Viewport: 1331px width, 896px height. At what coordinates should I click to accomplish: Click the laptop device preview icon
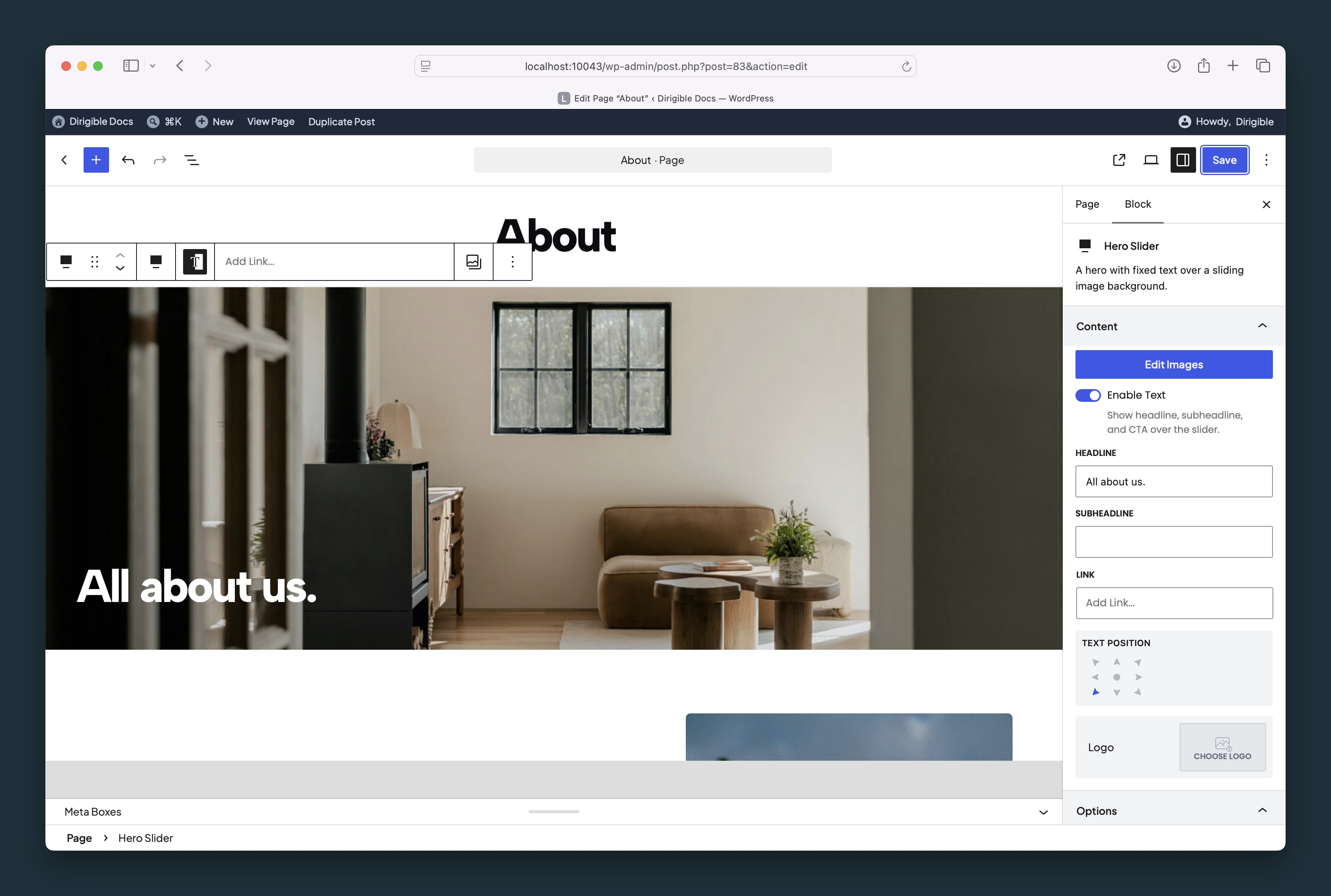click(x=1151, y=160)
